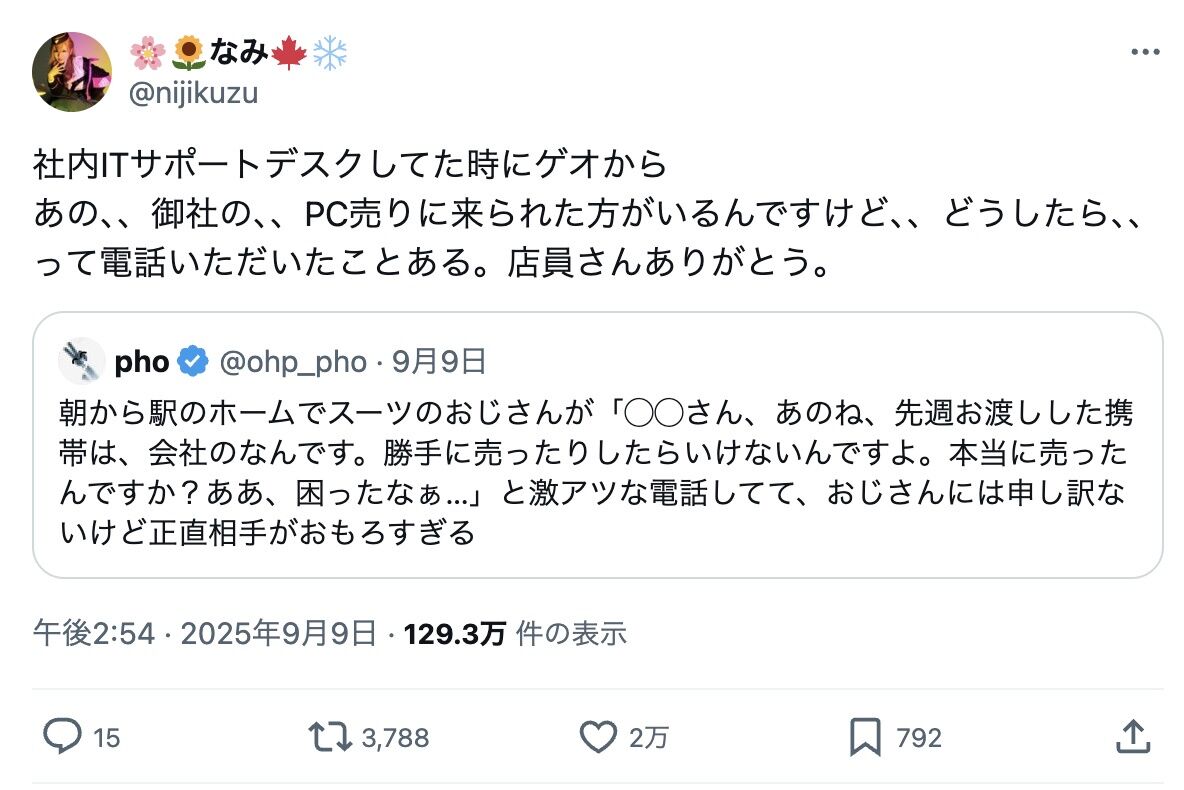This screenshot has width=1184, height=790.
Task: Open the three-dot more options menu
Action: (x=1145, y=52)
